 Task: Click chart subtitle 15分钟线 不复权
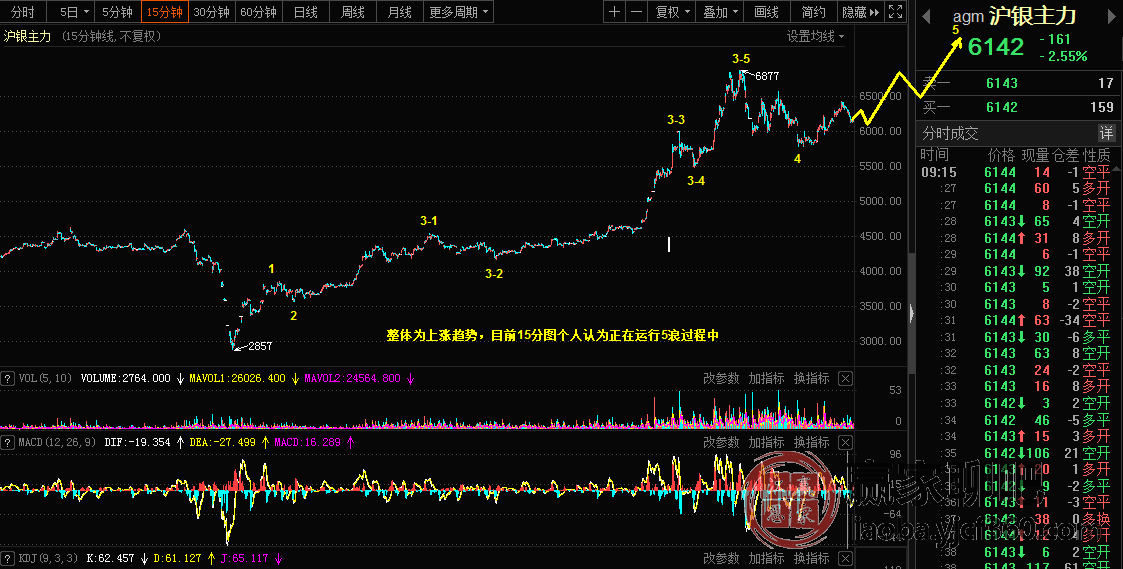pyautogui.click(x=112, y=37)
